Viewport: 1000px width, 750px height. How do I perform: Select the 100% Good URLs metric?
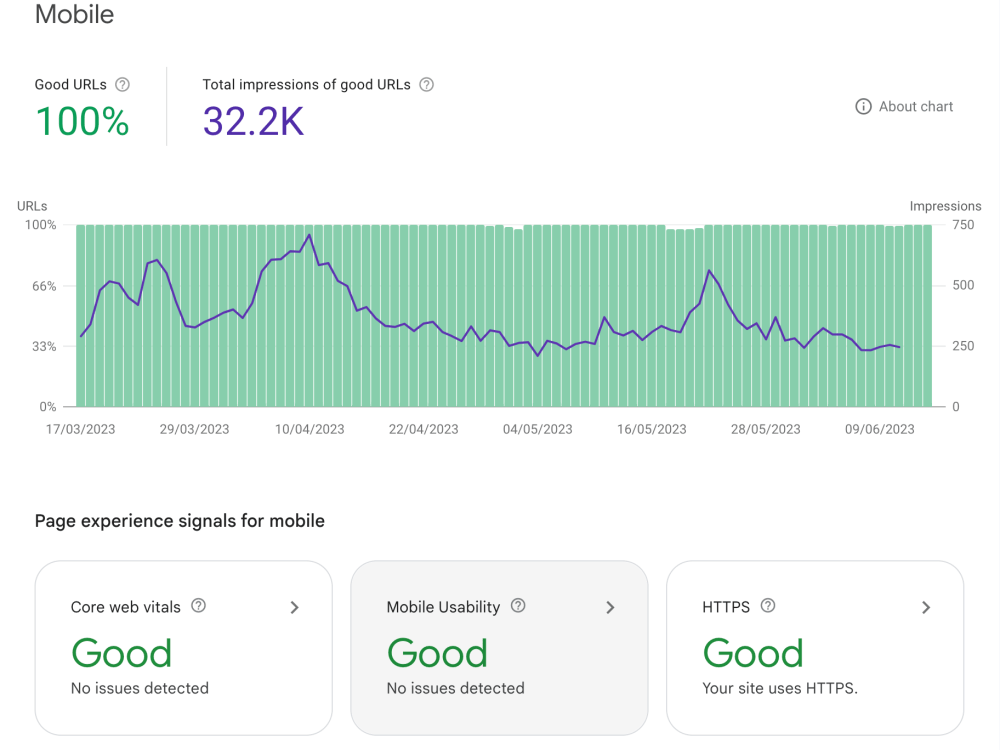[83, 121]
